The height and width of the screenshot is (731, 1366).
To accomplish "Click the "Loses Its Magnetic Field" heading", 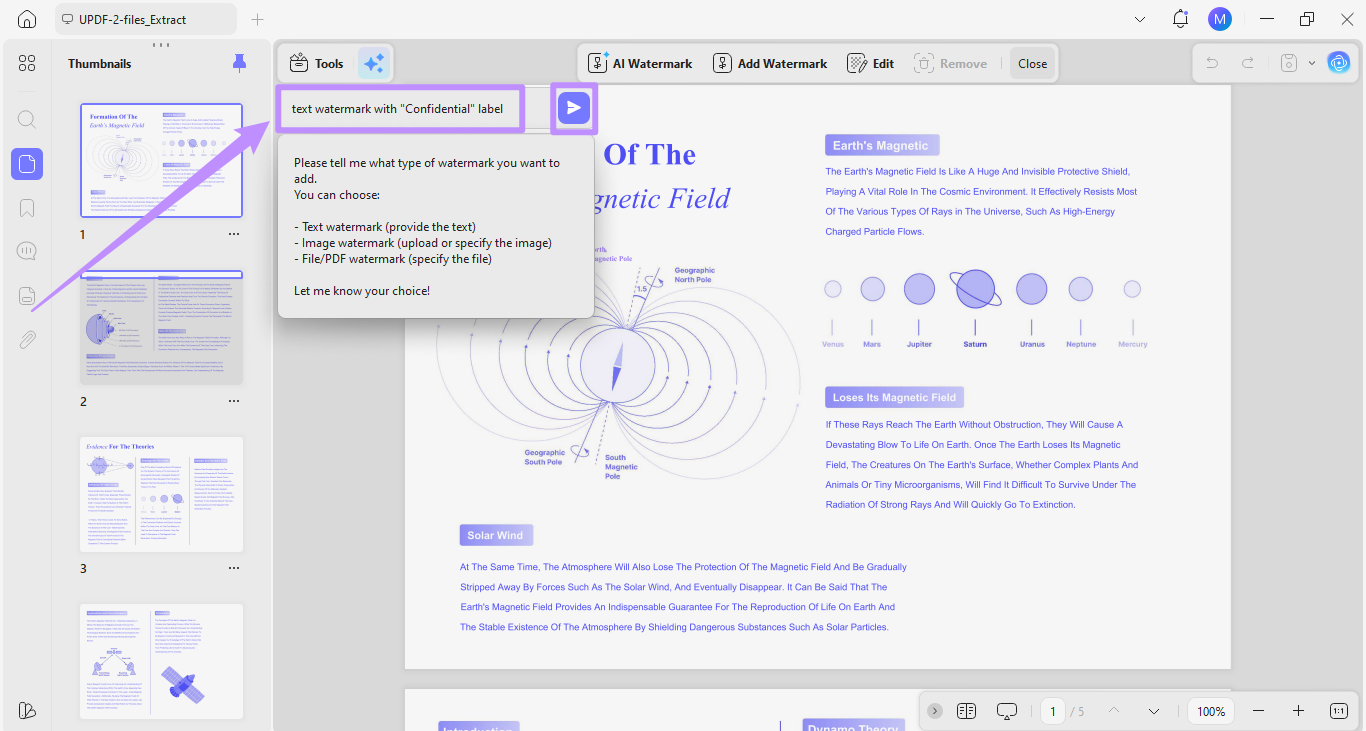I will point(894,397).
